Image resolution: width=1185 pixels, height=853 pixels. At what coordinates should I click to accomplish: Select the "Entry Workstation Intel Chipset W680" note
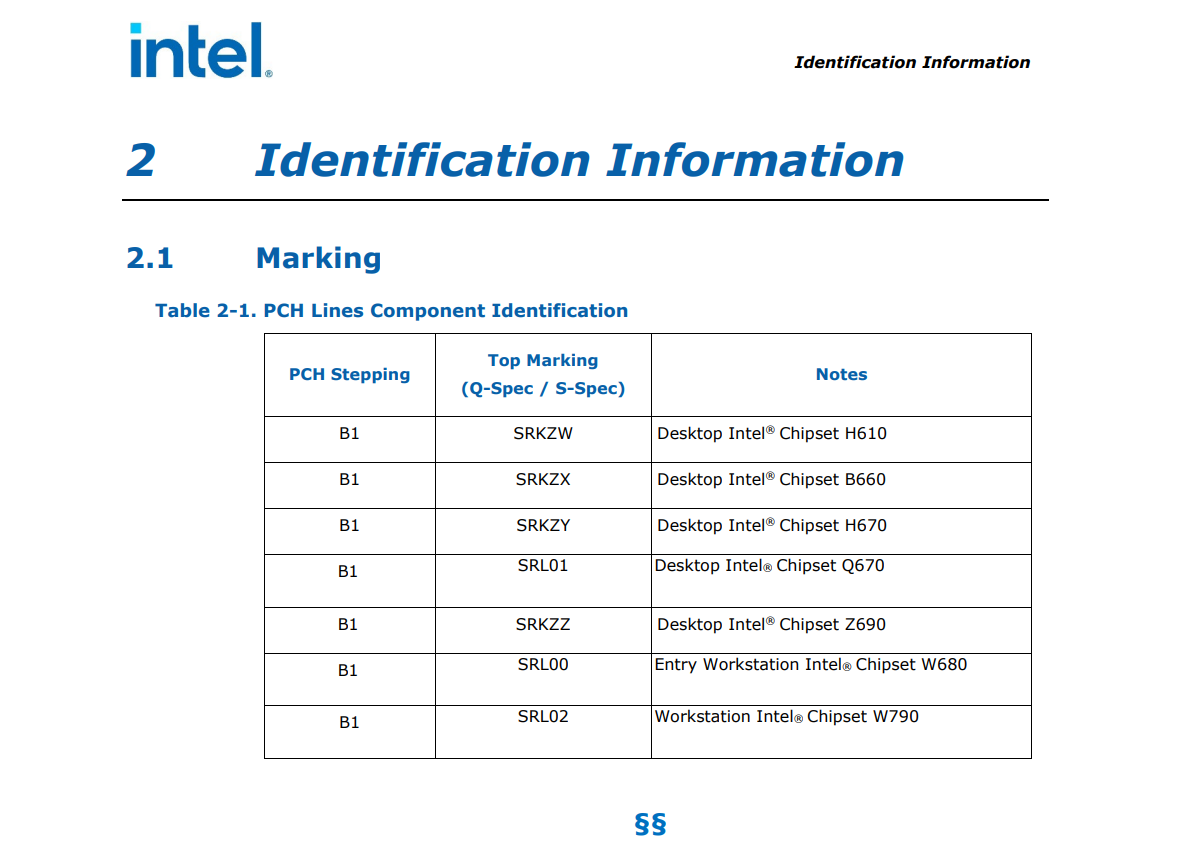tap(810, 665)
